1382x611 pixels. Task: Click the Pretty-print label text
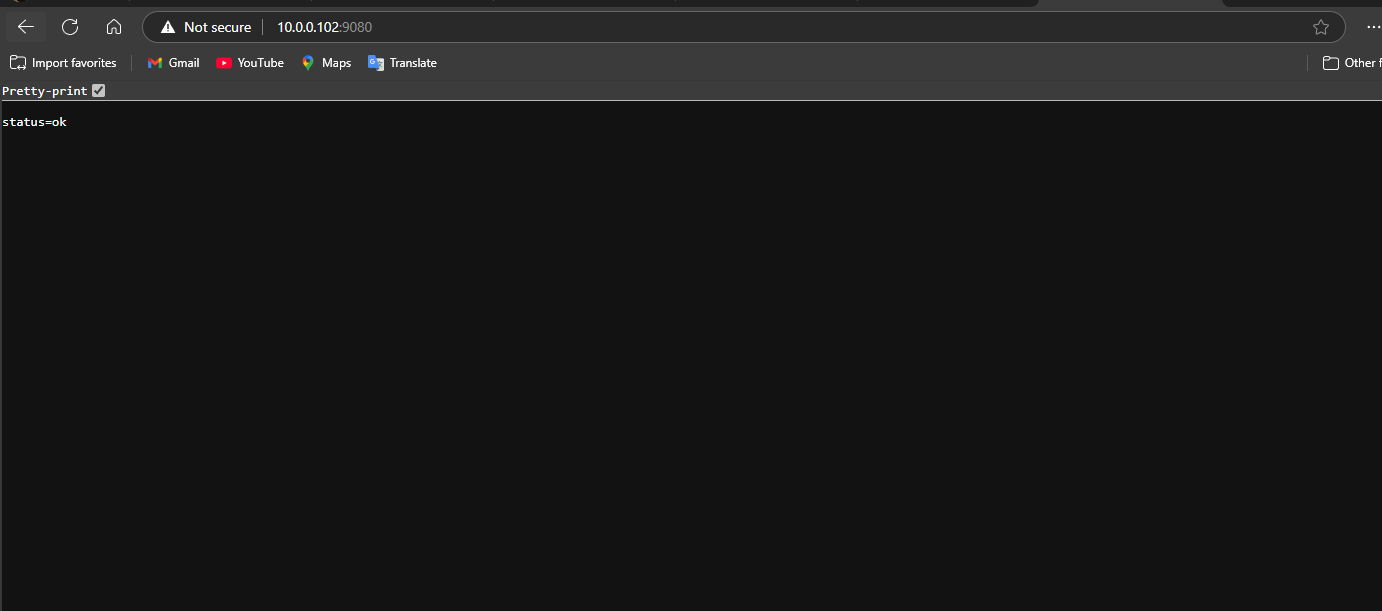tap(44, 91)
